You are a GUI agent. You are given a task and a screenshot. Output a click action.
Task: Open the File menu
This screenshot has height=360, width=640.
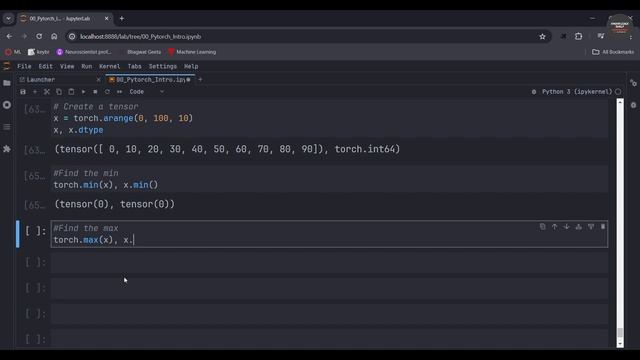pyautogui.click(x=24, y=67)
